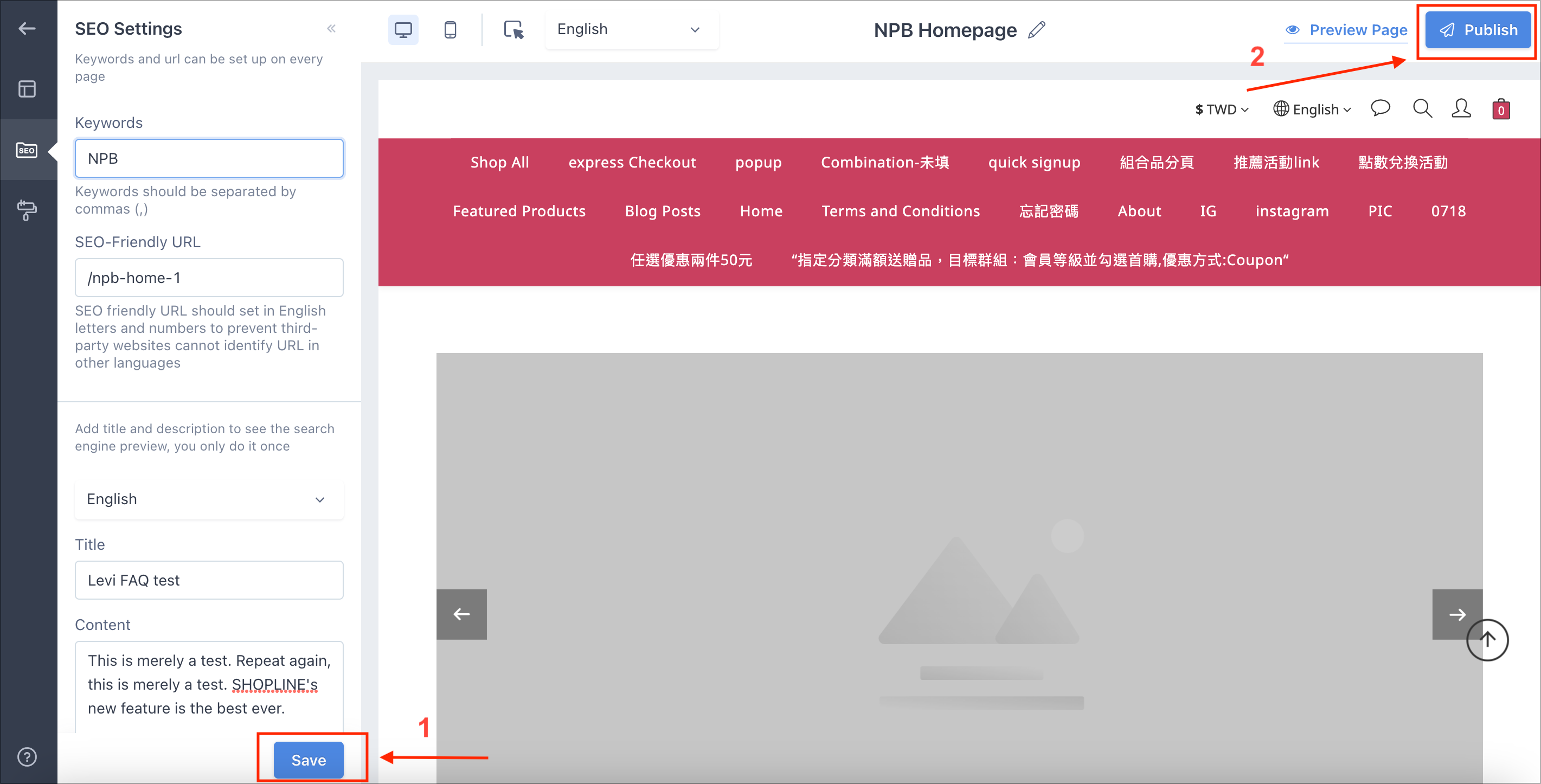Open the 指定分類滿額送贈品 Coupon menu item
The image size is (1541, 784).
click(x=1039, y=260)
